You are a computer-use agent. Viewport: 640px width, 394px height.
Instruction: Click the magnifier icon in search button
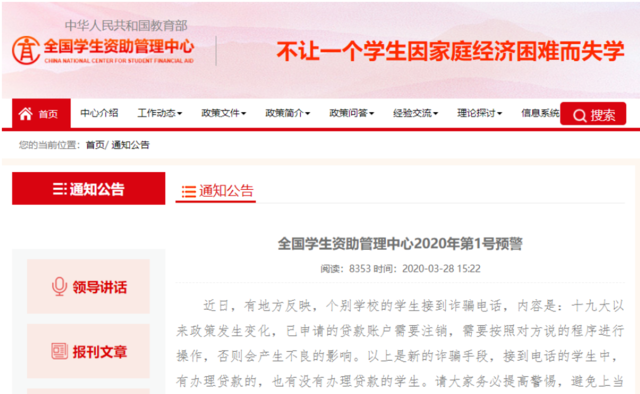coord(580,116)
